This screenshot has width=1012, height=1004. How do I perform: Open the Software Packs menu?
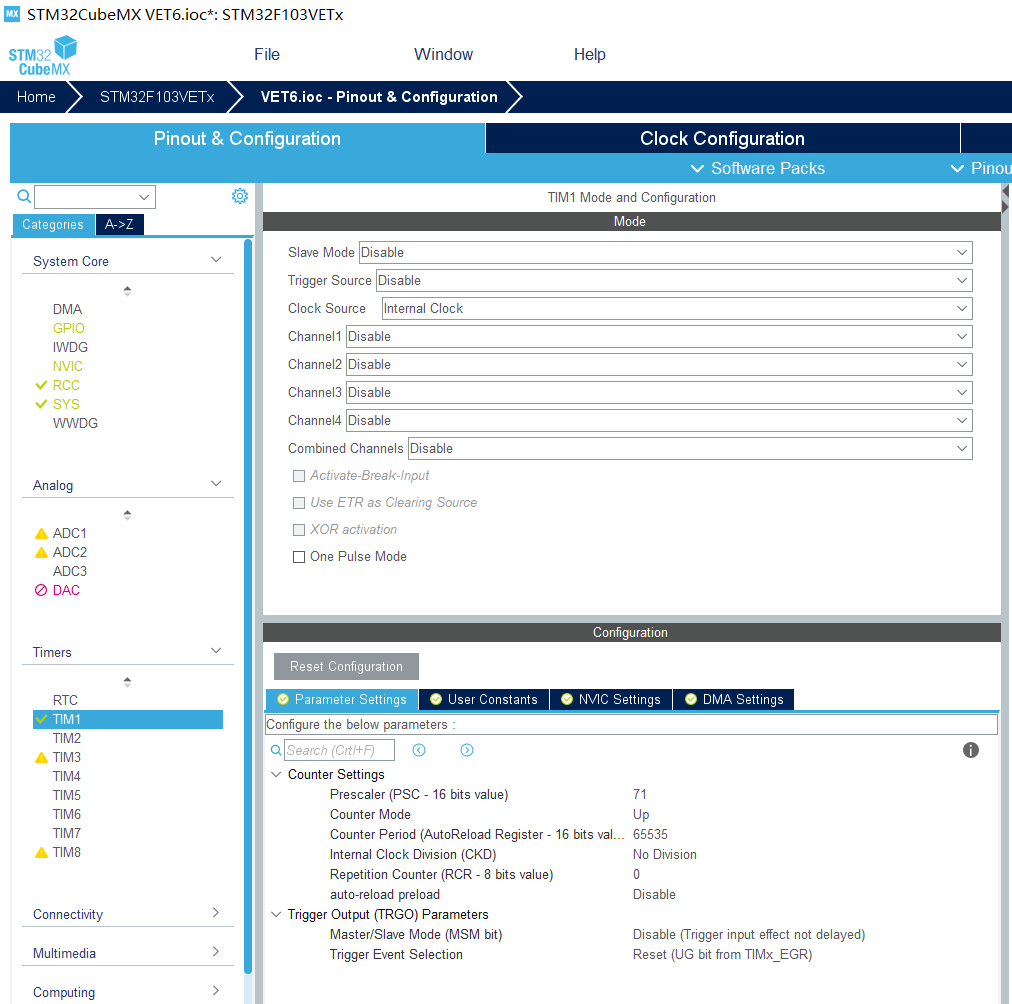click(x=758, y=168)
